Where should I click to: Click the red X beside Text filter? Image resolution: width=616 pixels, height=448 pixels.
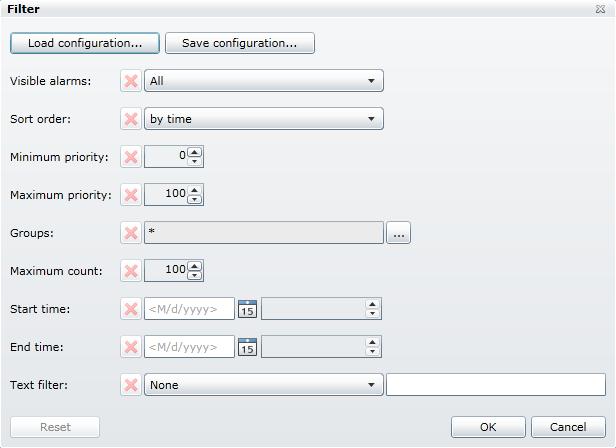click(x=130, y=385)
